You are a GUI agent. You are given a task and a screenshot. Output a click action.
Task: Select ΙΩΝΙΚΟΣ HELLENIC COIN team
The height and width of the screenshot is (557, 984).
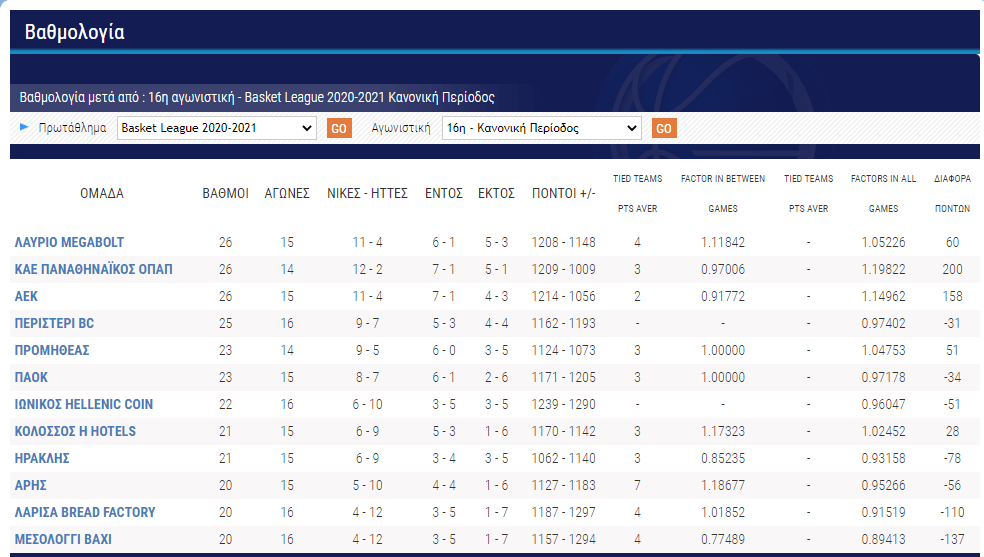click(84, 404)
